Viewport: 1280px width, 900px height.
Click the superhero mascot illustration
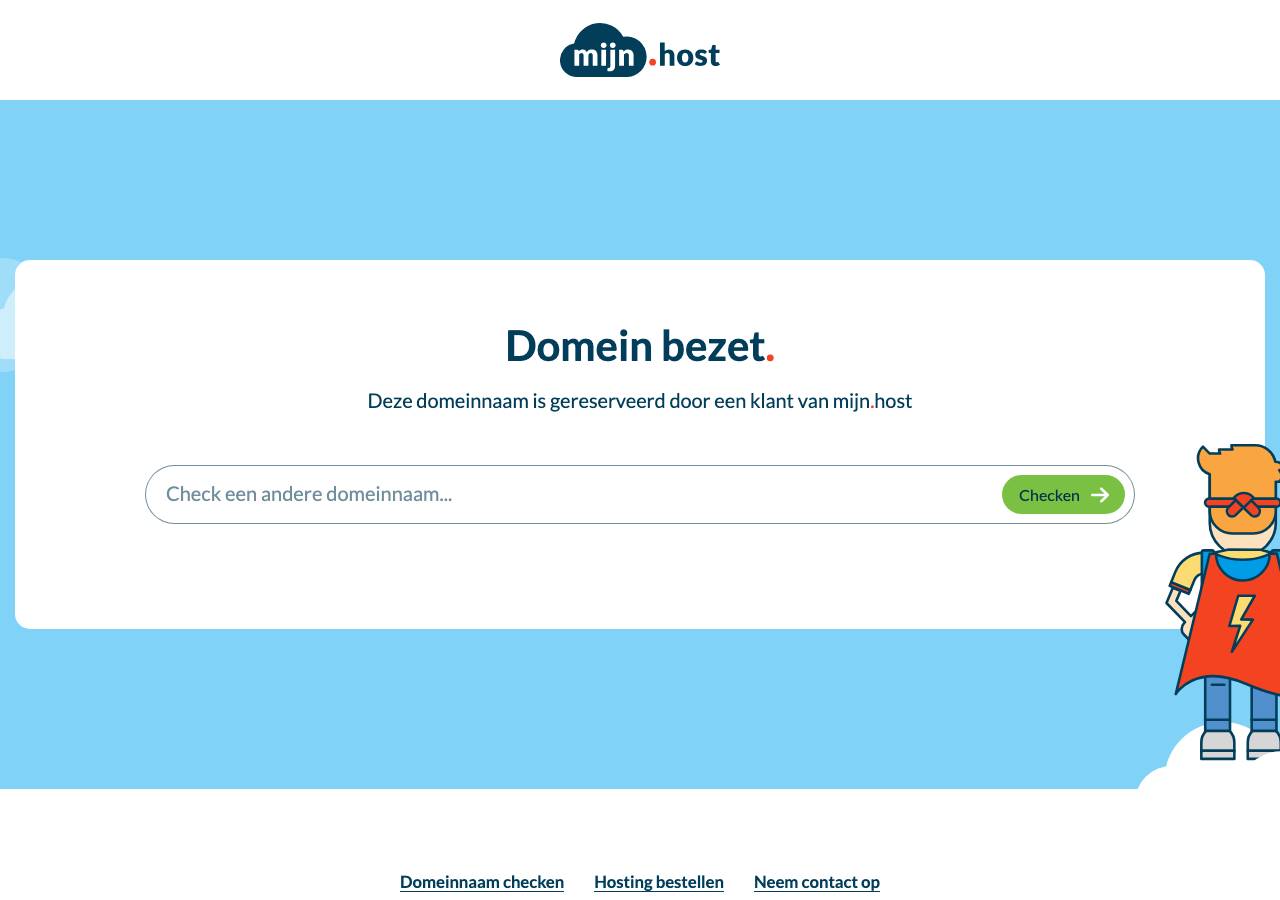pyautogui.click(x=1223, y=602)
